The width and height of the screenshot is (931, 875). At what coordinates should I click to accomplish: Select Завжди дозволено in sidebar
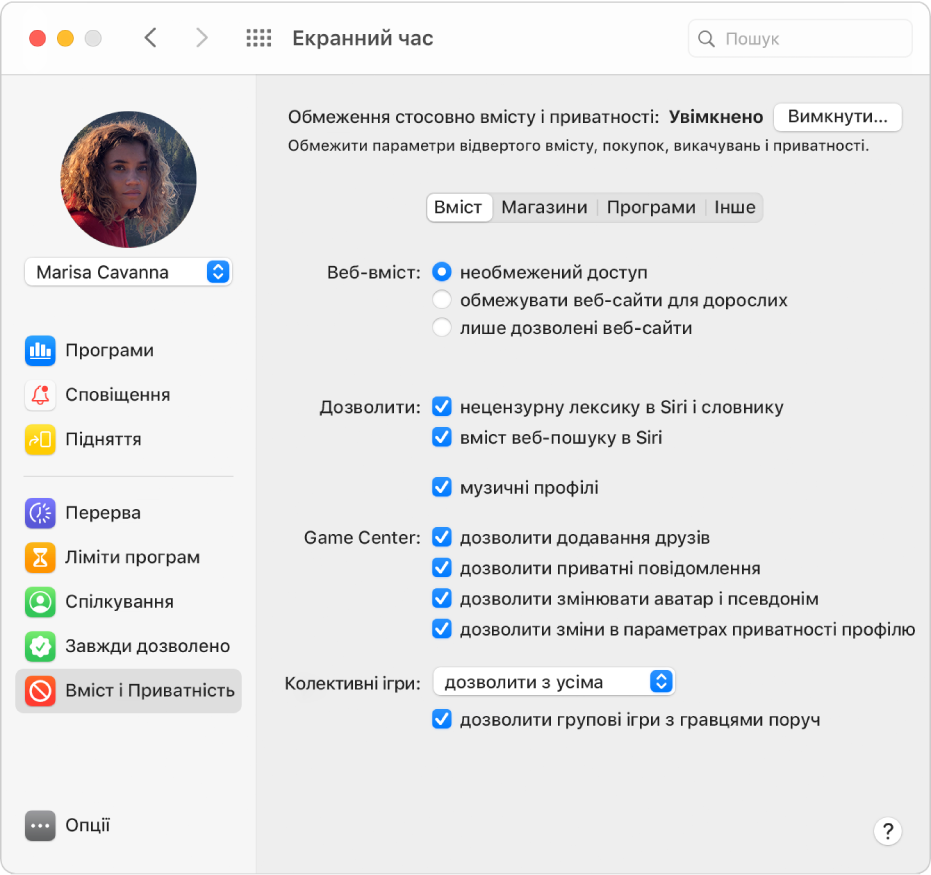[129, 646]
